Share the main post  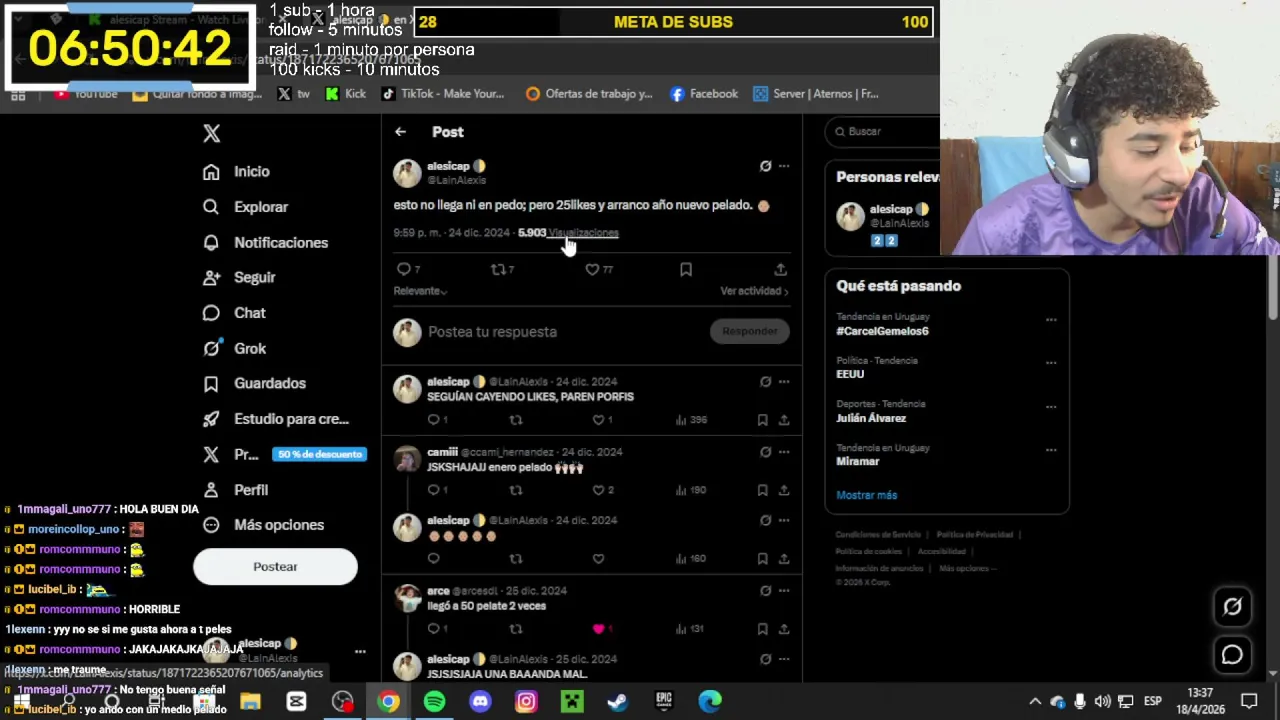(x=780, y=269)
